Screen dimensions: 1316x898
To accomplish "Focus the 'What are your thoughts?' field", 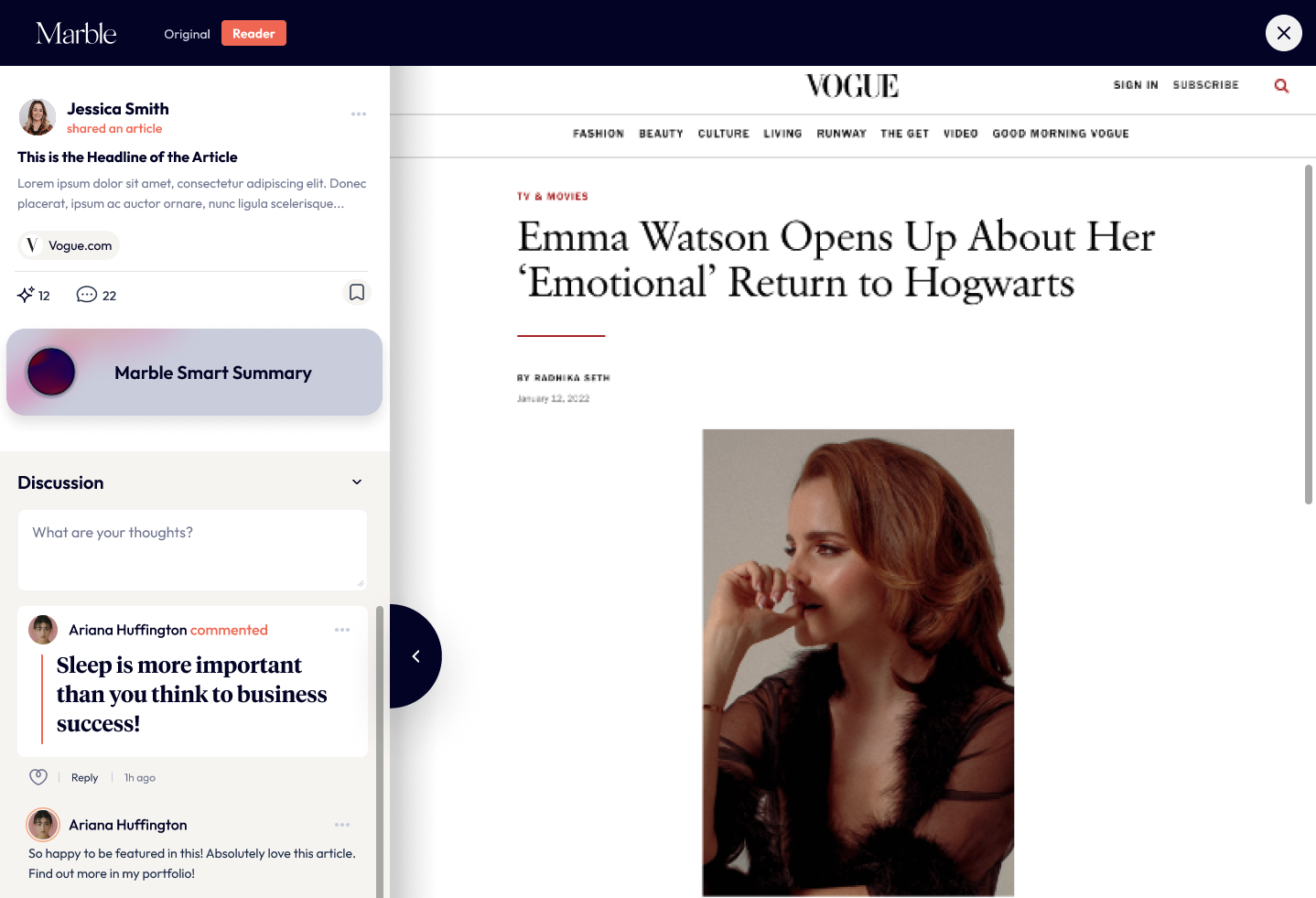I will point(192,550).
